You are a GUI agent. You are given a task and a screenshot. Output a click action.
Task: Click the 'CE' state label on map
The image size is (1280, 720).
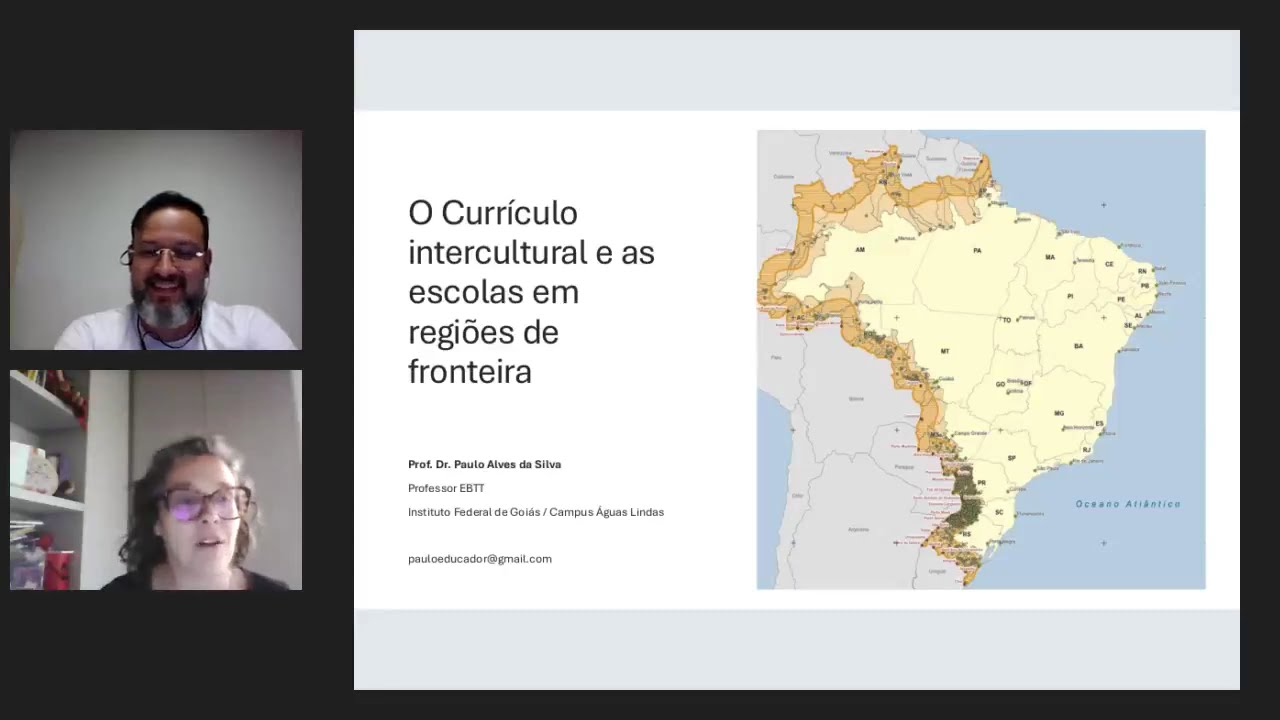[1109, 264]
